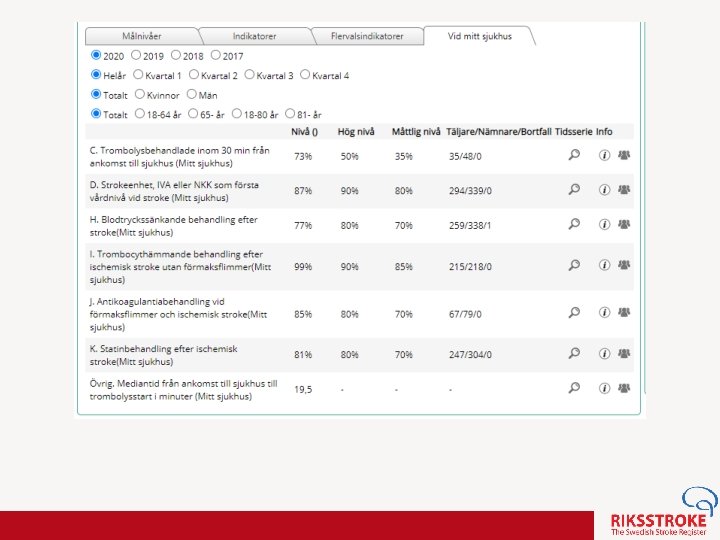Image resolution: width=720 pixels, height=540 pixels.
Task: Click value 35/48/0 in row C
Action: [x=465, y=157]
